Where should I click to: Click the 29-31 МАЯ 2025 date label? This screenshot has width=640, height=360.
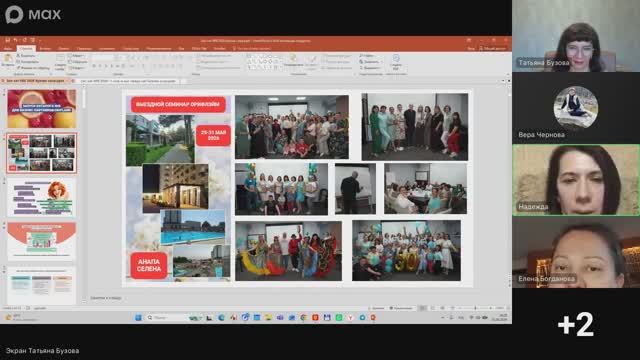click(213, 136)
